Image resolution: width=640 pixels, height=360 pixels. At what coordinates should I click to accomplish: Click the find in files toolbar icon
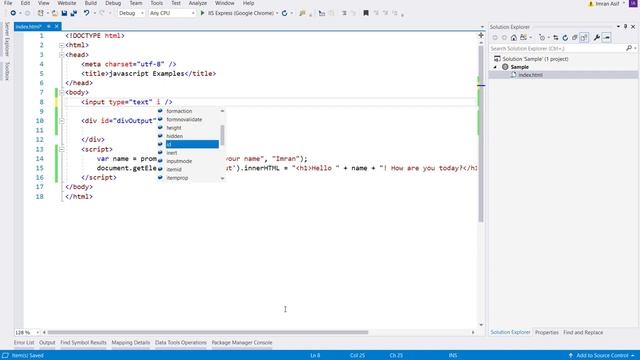coord(302,13)
